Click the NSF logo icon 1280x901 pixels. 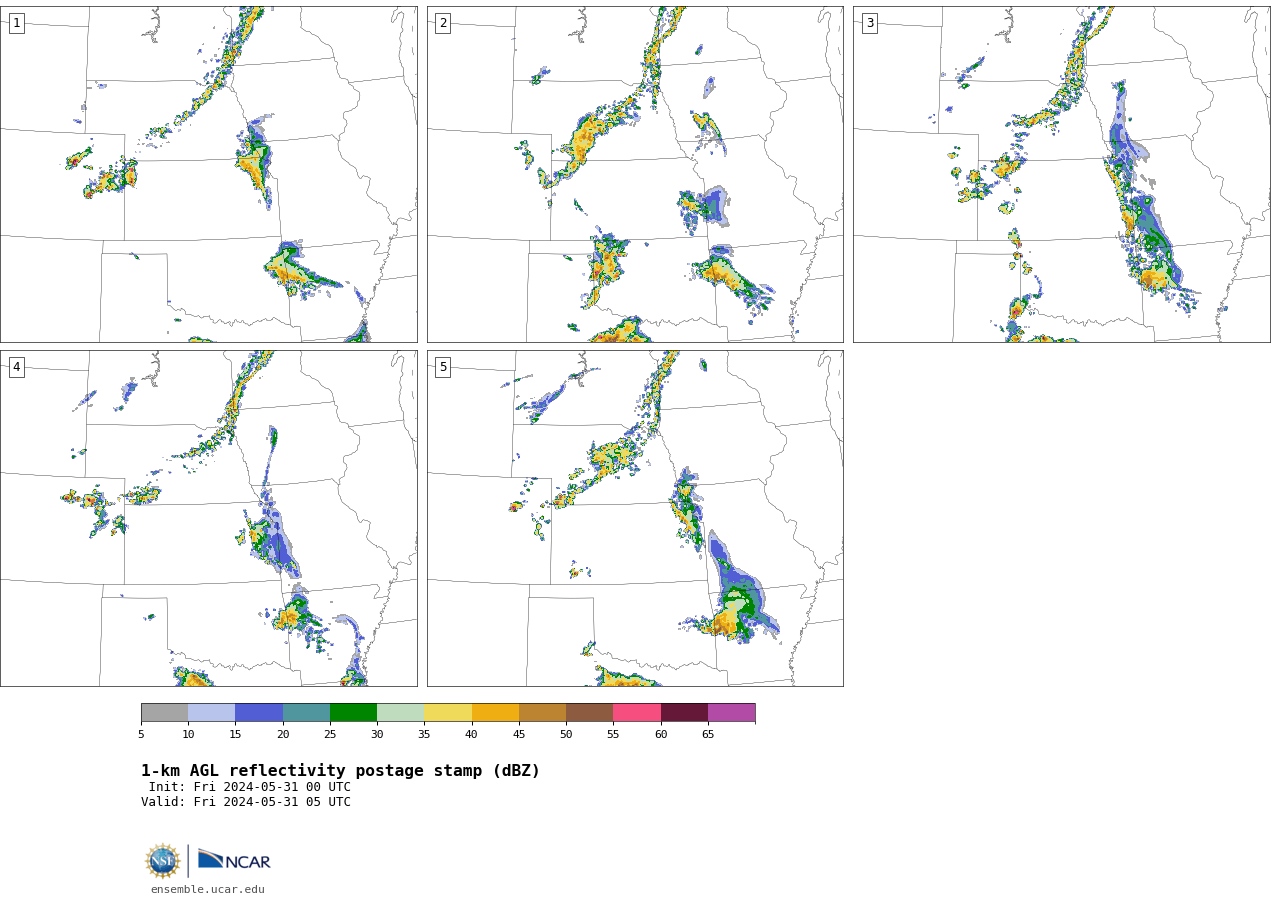tap(163, 861)
